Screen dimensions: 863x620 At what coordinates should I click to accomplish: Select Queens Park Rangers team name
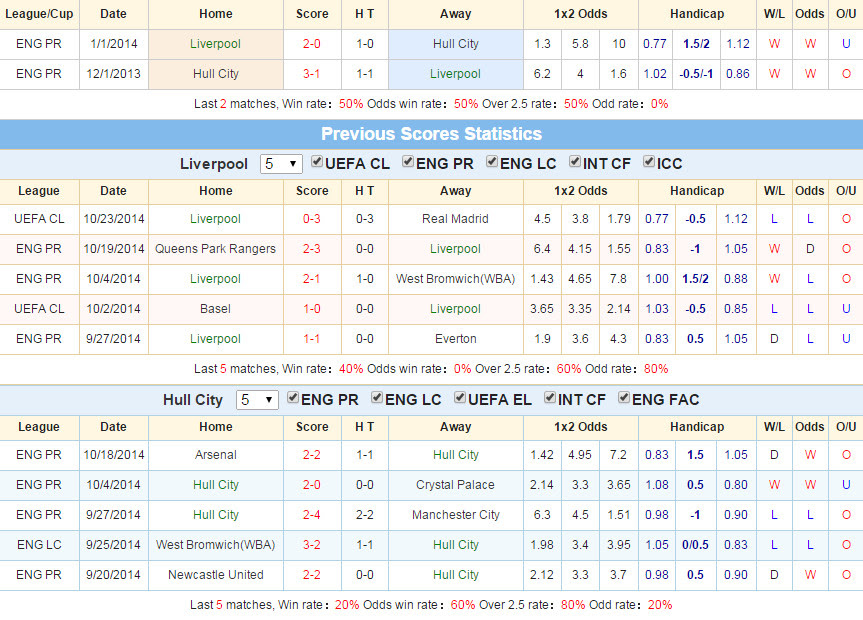(x=215, y=249)
